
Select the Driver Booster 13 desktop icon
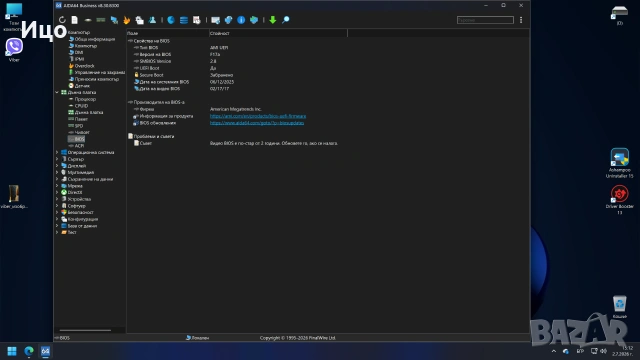coord(619,200)
